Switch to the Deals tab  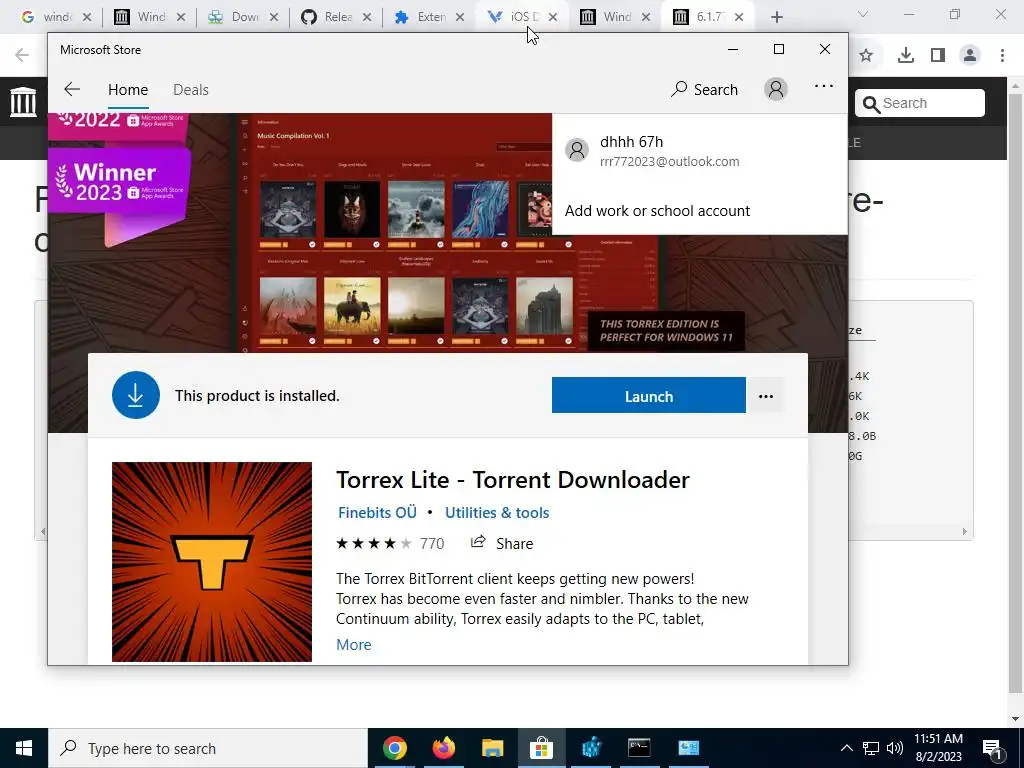click(191, 89)
